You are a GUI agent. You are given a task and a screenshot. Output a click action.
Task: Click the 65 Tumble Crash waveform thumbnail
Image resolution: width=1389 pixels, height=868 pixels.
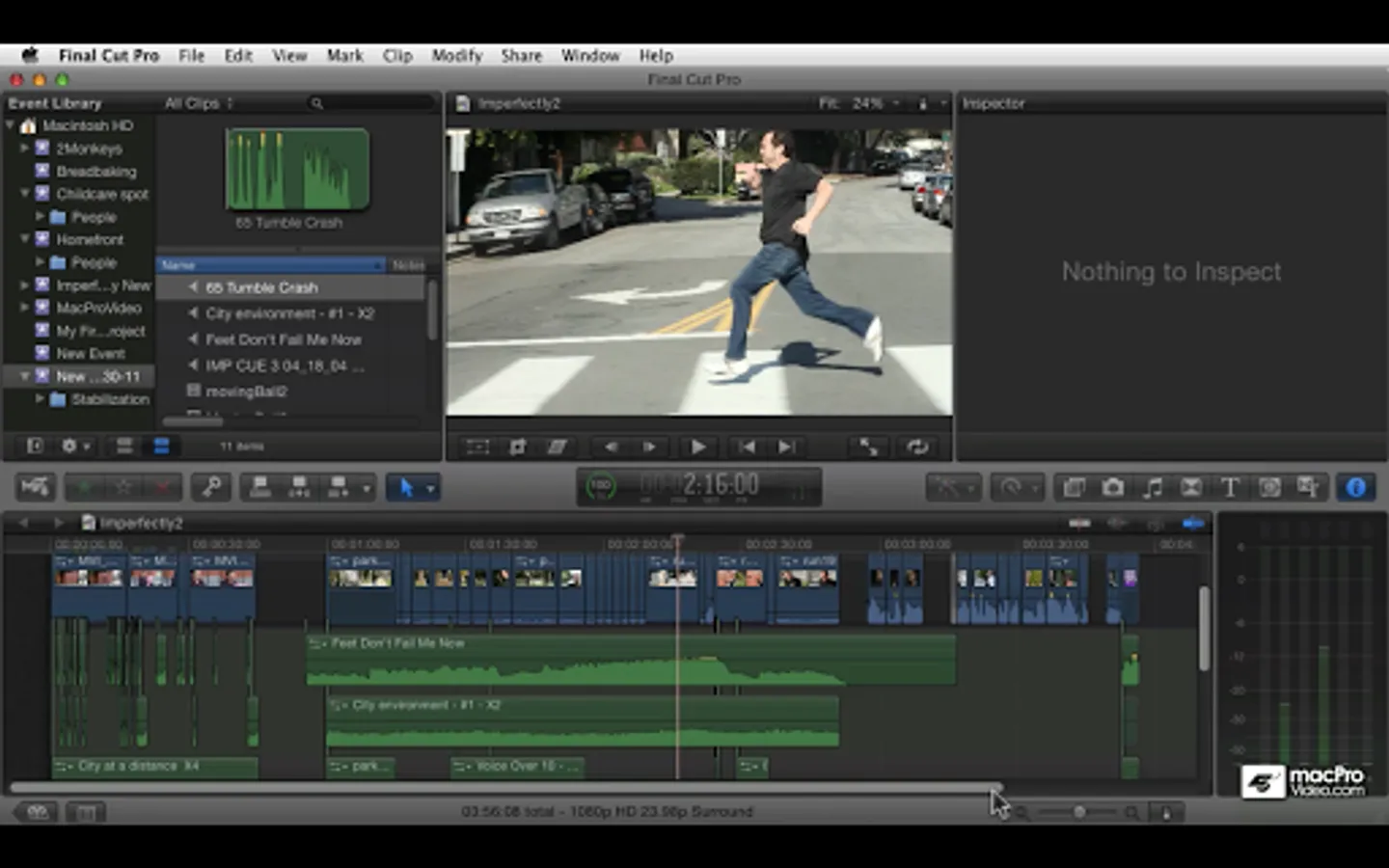pyautogui.click(x=297, y=170)
